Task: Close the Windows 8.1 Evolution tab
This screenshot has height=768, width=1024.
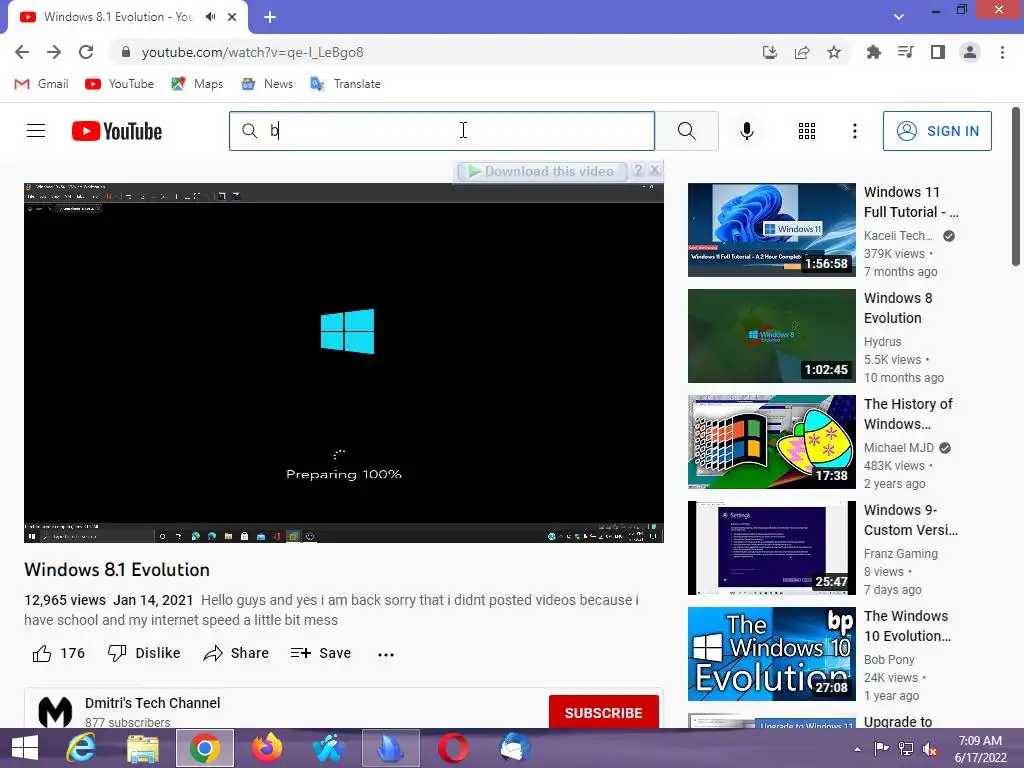Action: tap(232, 17)
